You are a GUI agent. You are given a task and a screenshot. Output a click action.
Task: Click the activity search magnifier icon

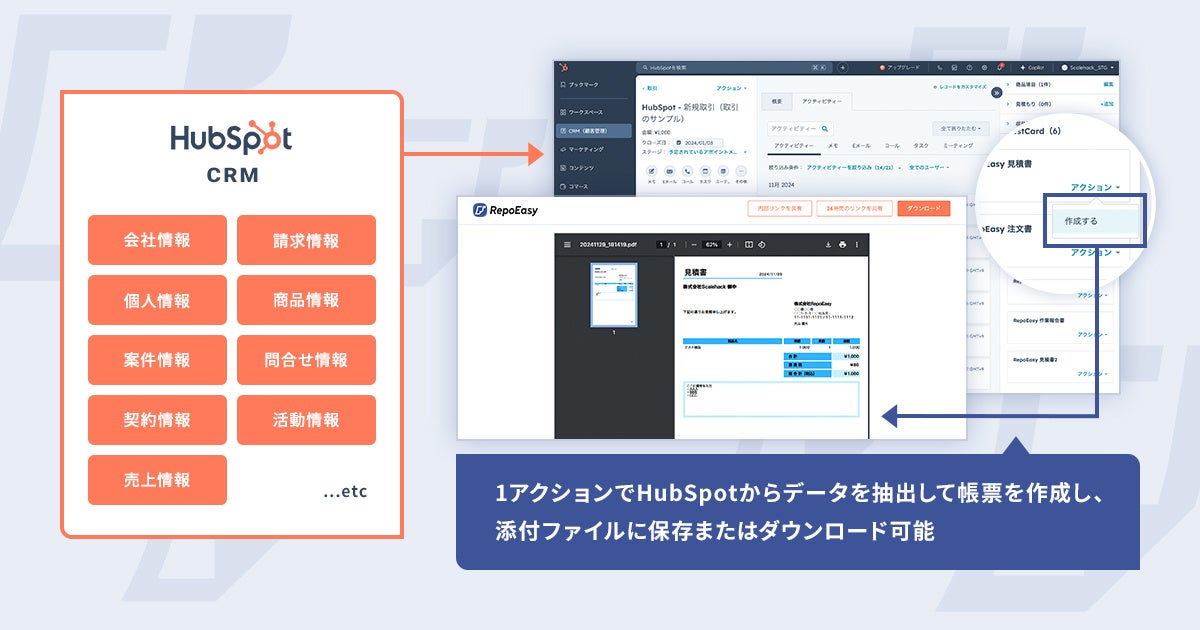click(x=826, y=128)
